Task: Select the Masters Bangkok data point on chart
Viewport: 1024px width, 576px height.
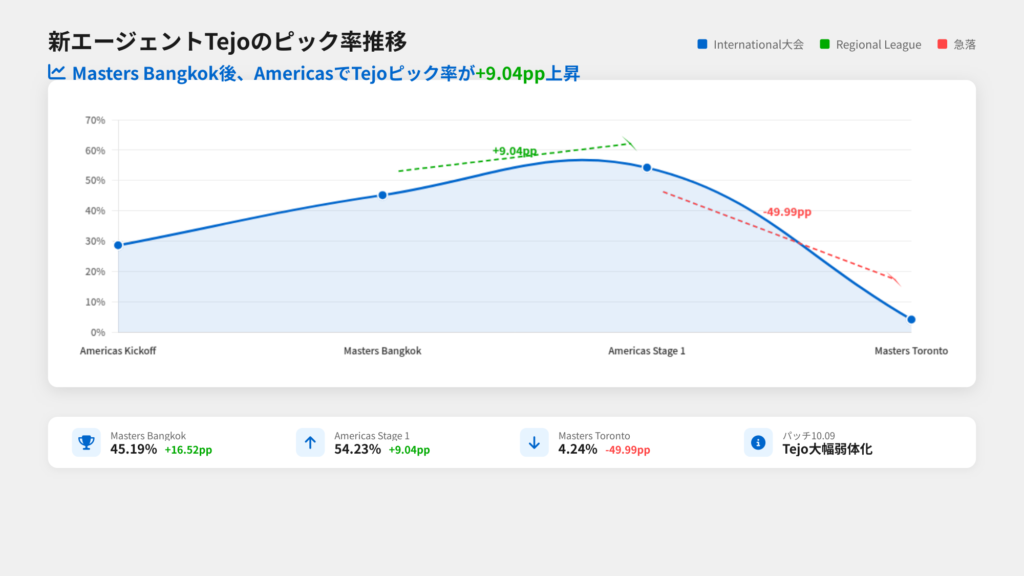Action: click(x=382, y=195)
